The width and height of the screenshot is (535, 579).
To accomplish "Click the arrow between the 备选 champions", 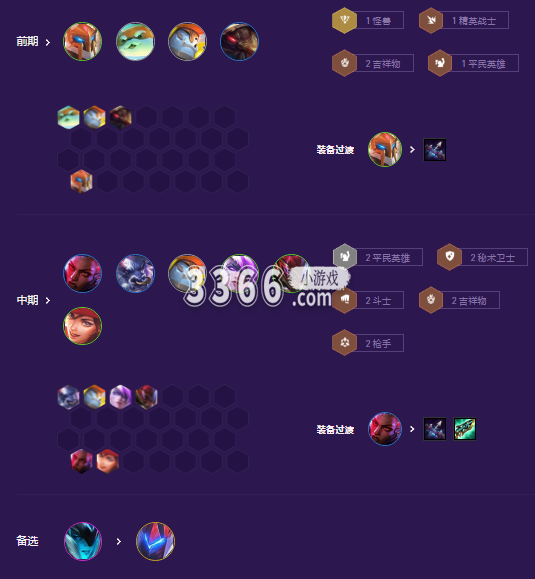I will click(x=119, y=541).
